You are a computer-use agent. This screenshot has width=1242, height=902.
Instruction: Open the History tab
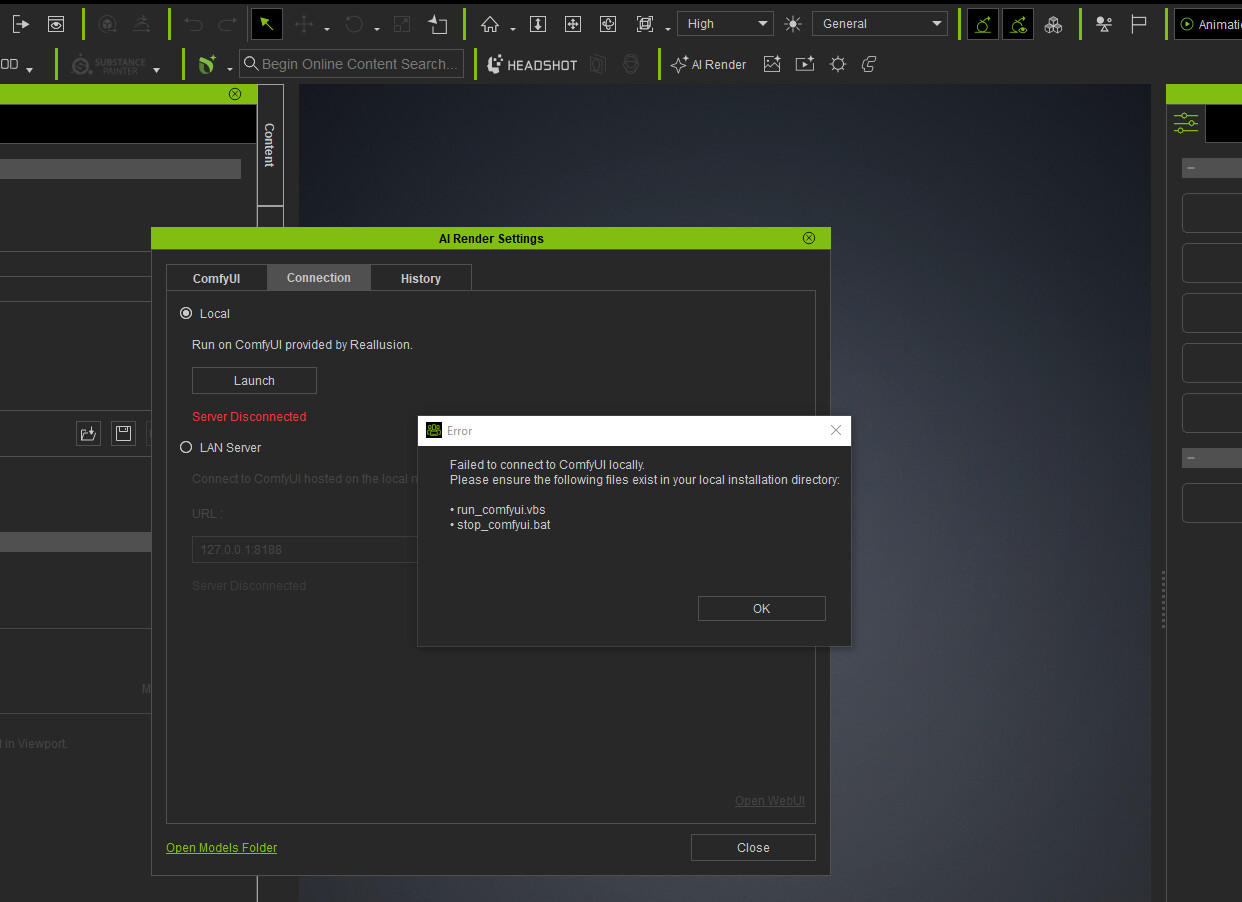(x=420, y=278)
